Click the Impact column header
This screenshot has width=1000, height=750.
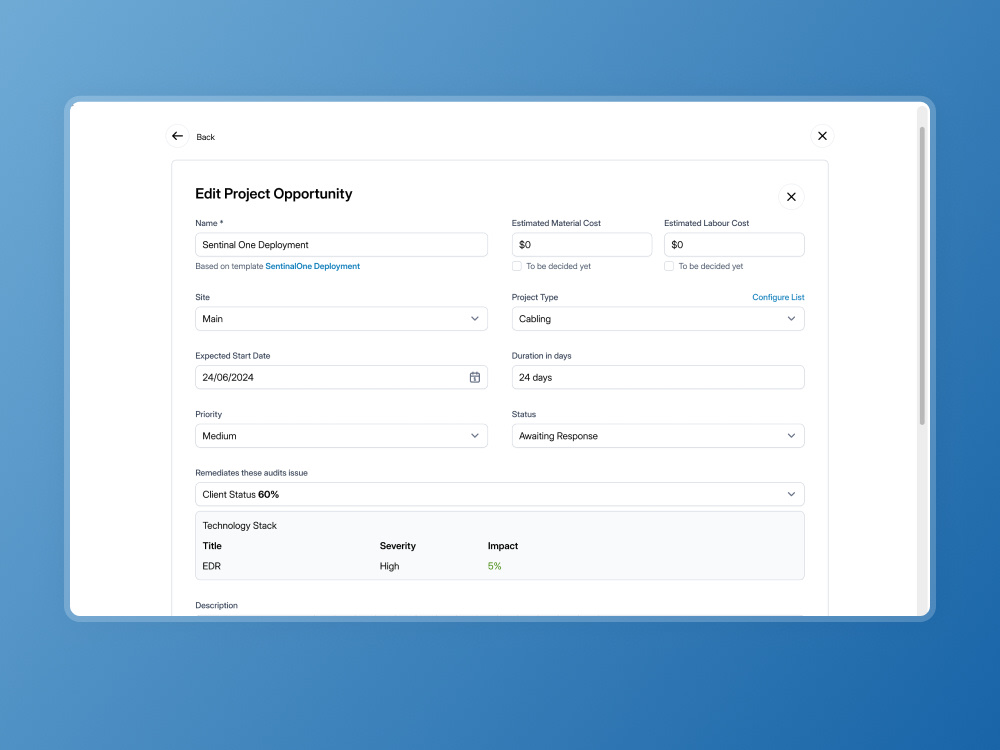[503, 546]
